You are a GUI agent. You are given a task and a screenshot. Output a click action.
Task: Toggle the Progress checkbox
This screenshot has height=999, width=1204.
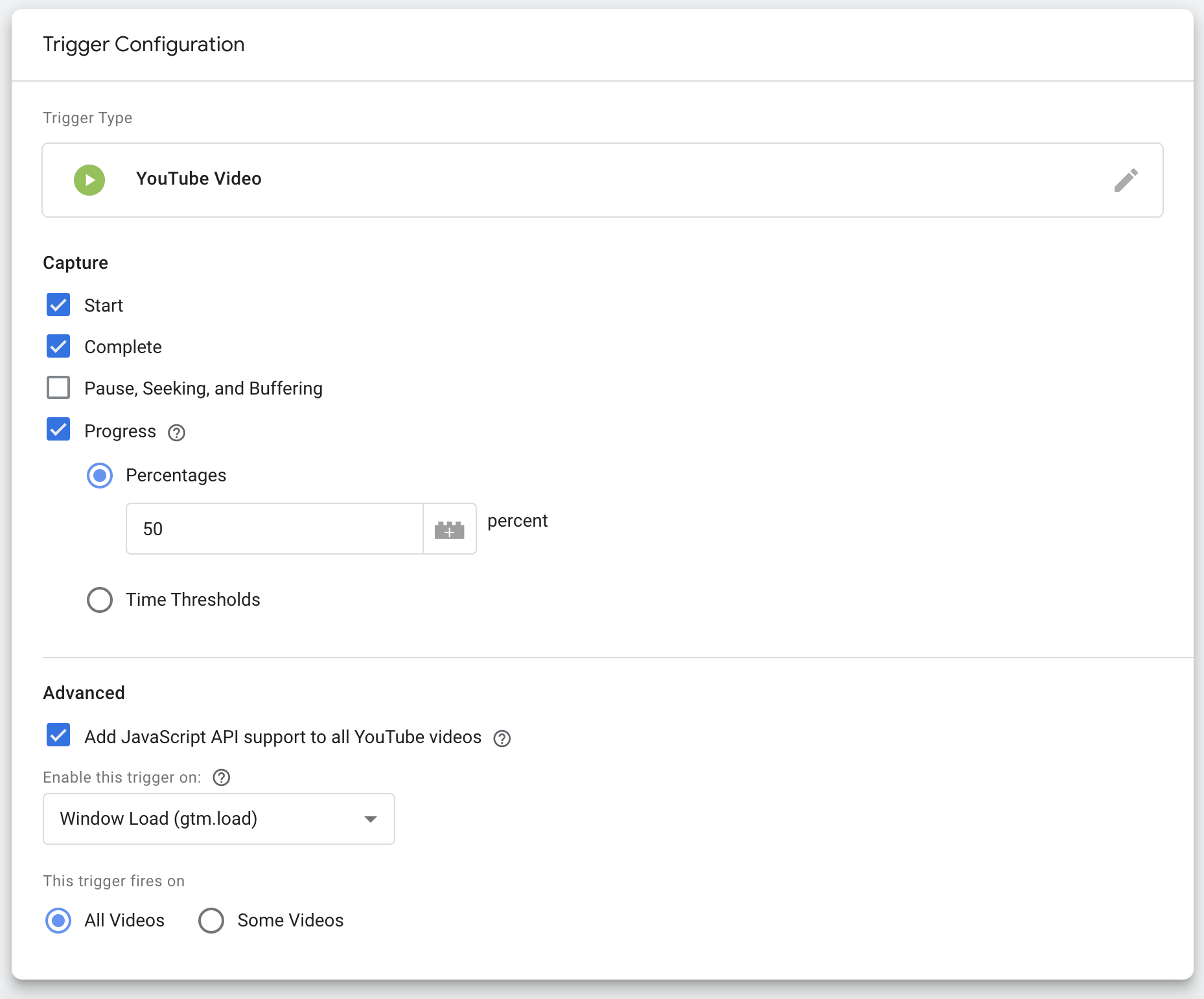coord(58,429)
